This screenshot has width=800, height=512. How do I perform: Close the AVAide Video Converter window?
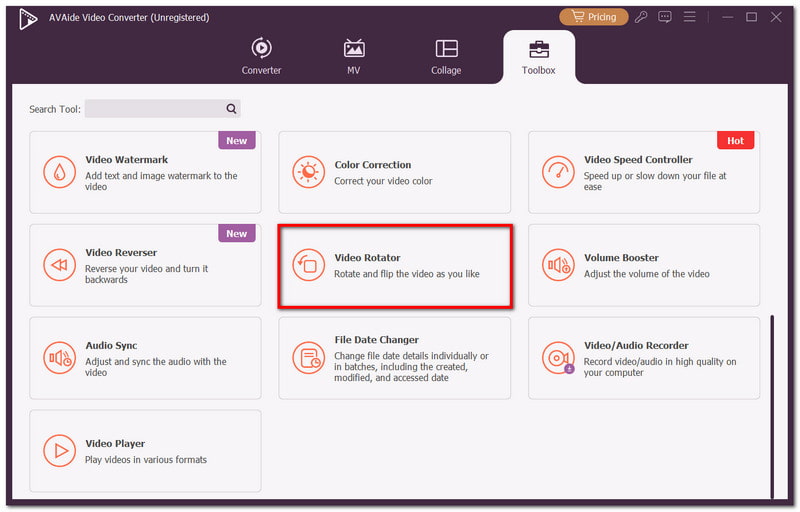pyautogui.click(x=776, y=17)
